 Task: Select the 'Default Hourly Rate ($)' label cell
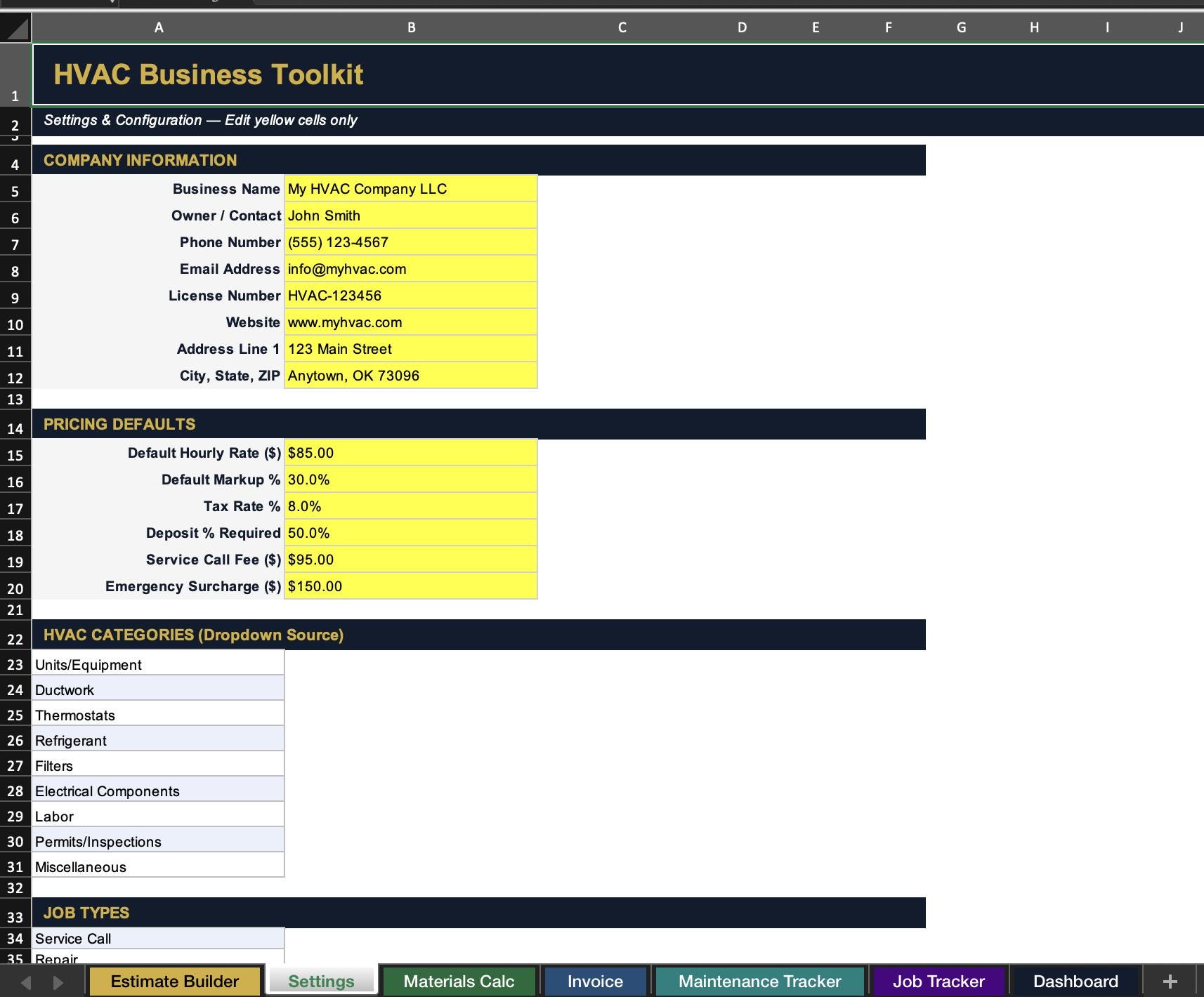(158, 453)
